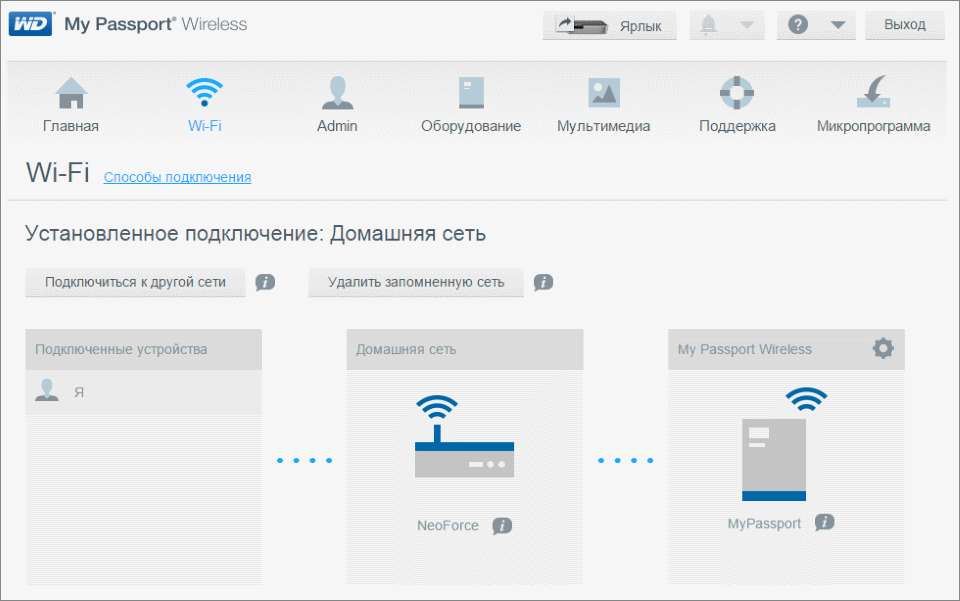Click the MyPassport drive icon

tap(774, 455)
